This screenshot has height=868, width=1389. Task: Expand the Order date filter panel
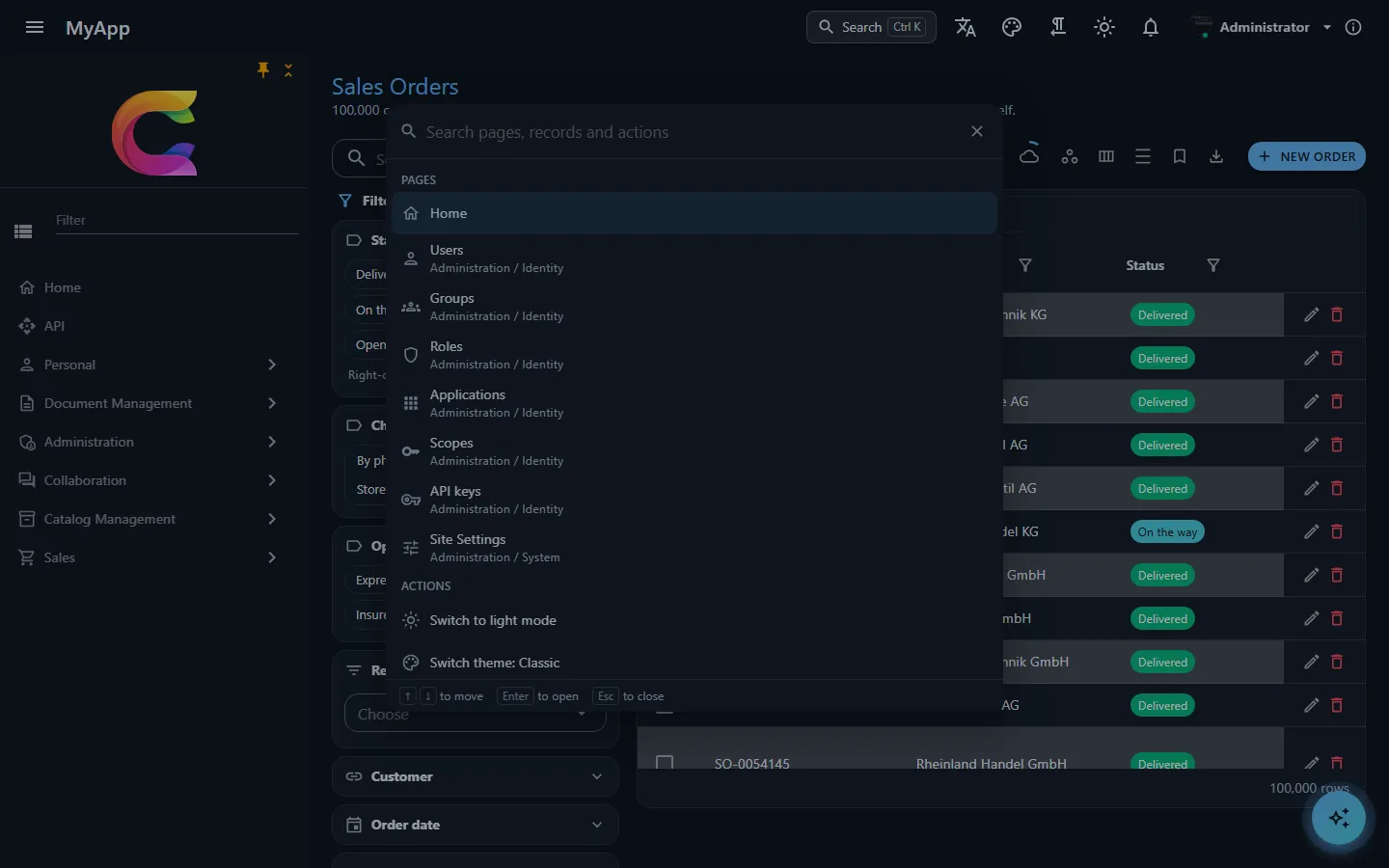point(476,825)
